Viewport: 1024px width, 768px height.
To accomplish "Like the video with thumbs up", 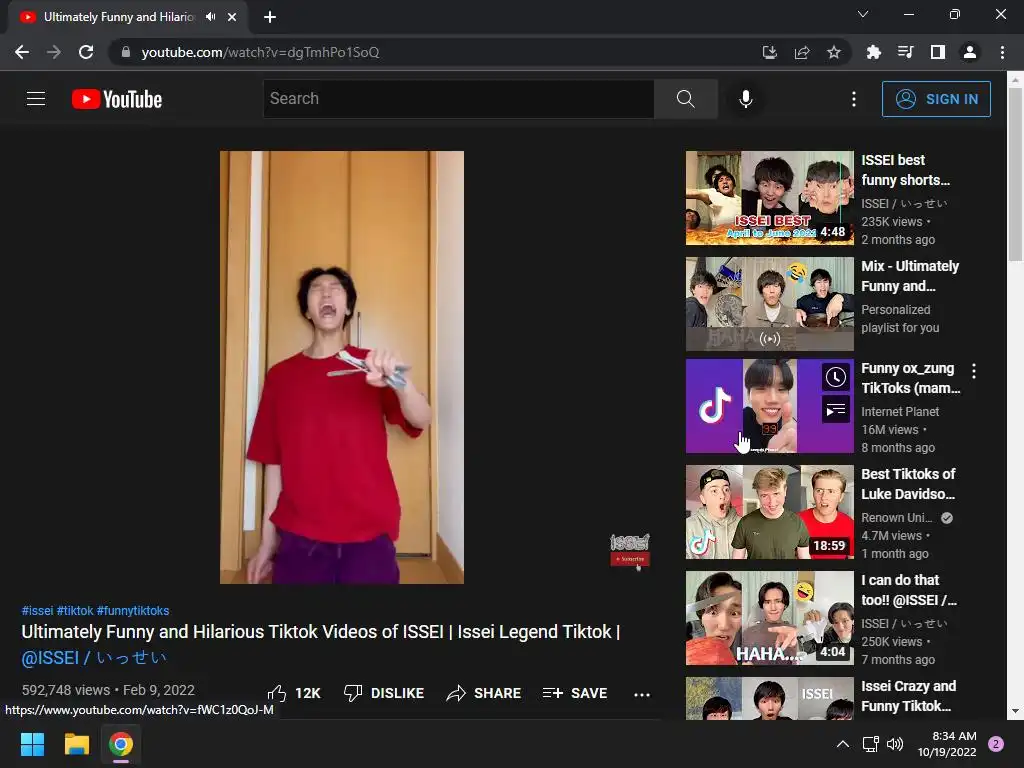I will pos(294,694).
